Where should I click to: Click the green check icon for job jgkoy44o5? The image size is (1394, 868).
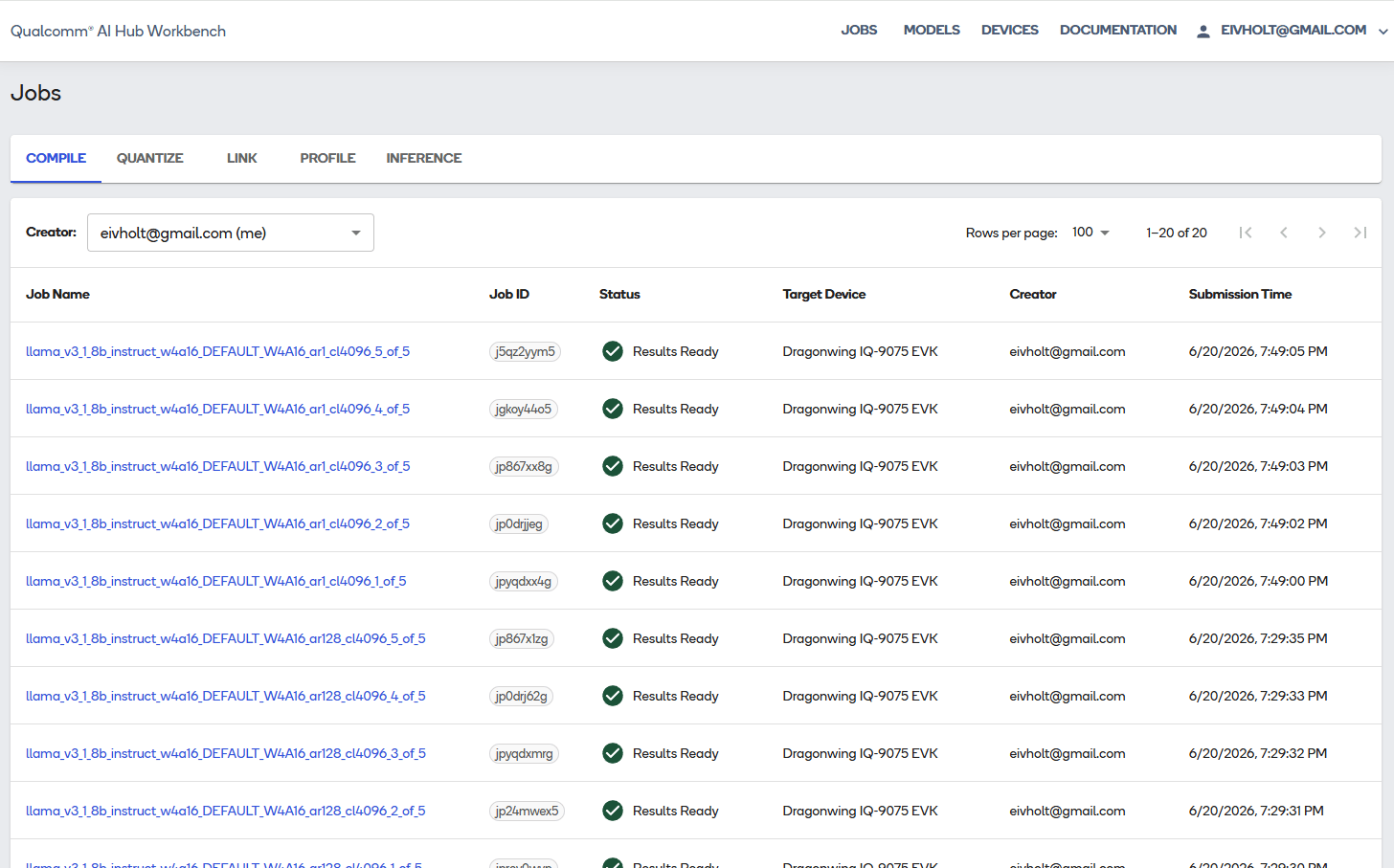tap(613, 409)
